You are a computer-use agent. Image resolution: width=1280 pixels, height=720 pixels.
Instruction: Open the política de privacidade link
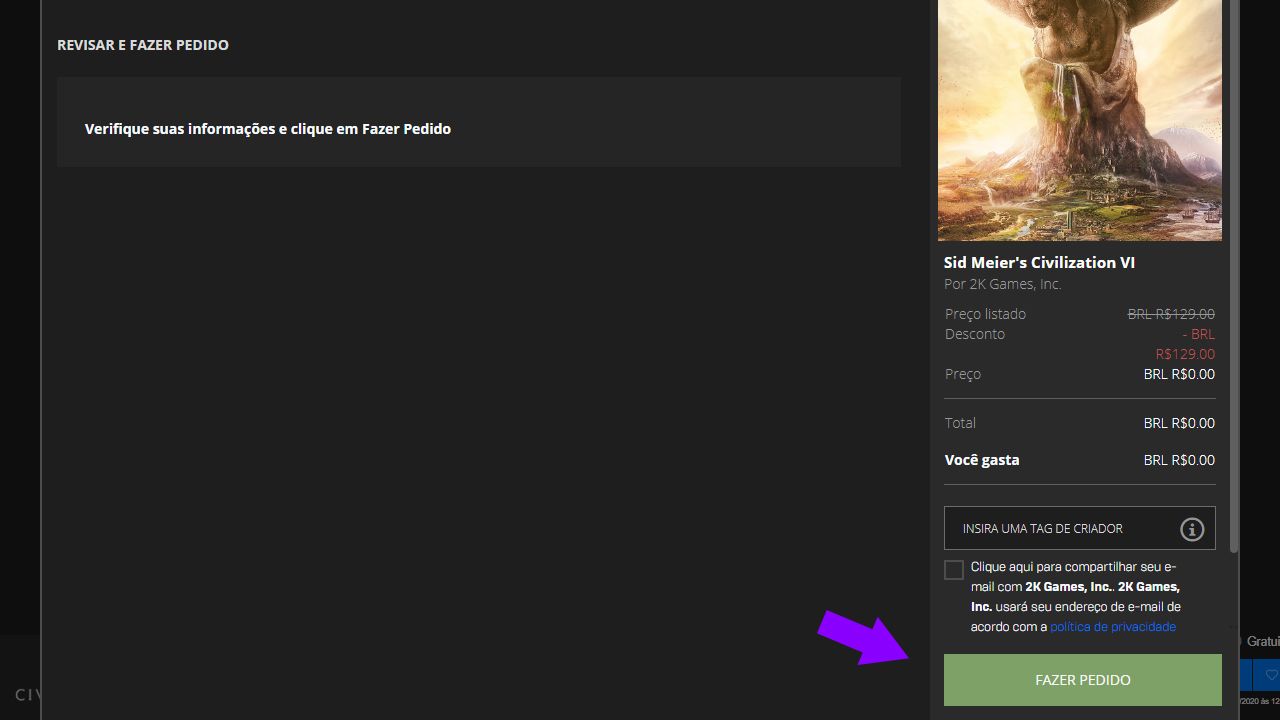(x=1113, y=627)
